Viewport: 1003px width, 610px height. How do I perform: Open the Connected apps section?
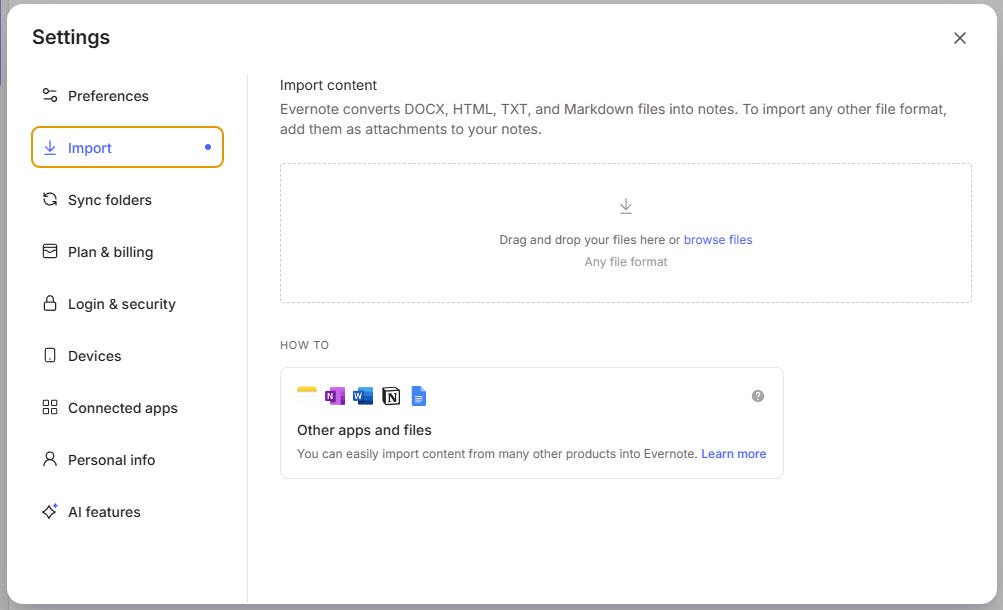(x=127, y=407)
